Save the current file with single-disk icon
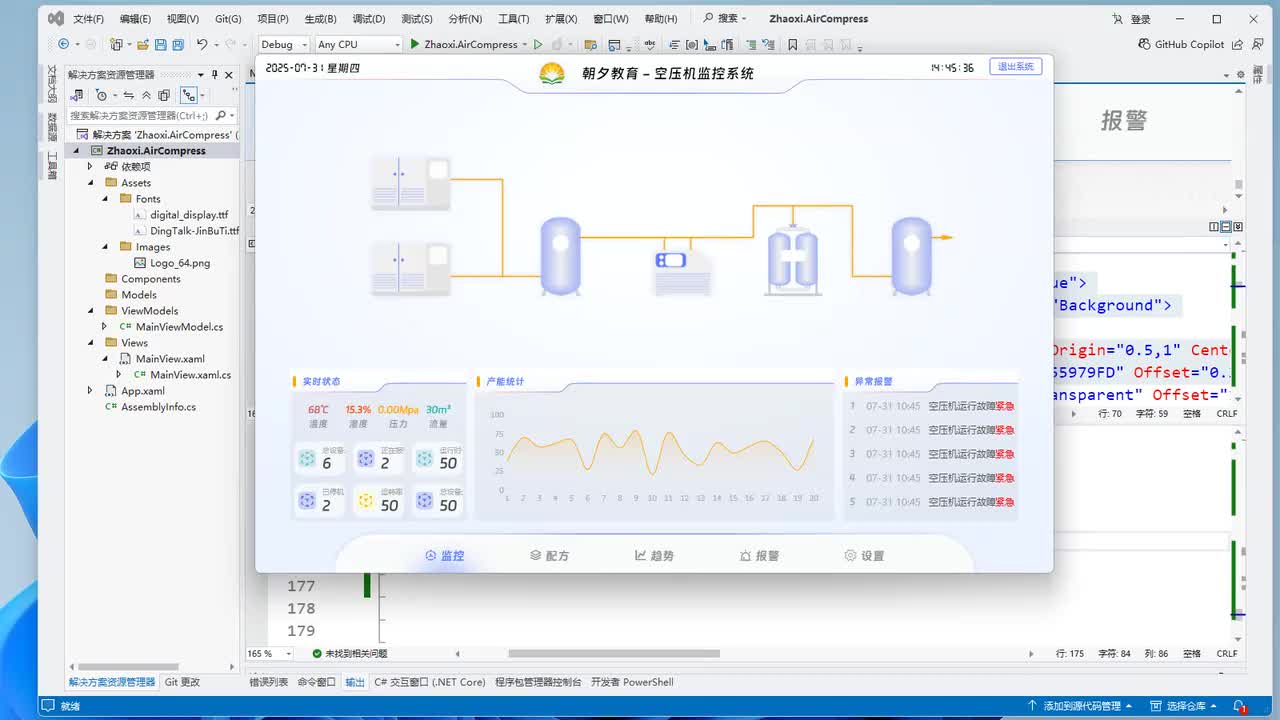This screenshot has height=720, width=1280. [x=160, y=44]
